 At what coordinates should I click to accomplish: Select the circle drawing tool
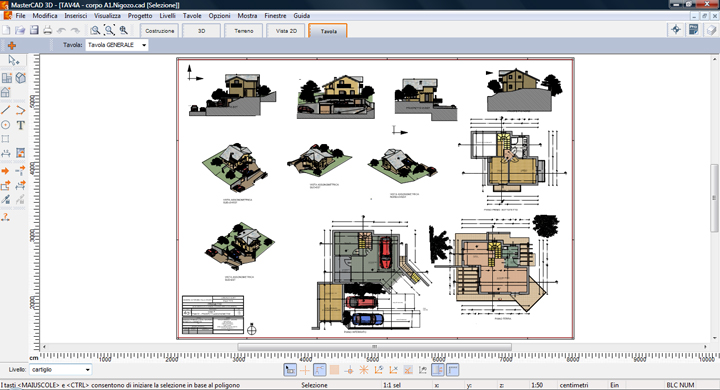tap(6, 125)
